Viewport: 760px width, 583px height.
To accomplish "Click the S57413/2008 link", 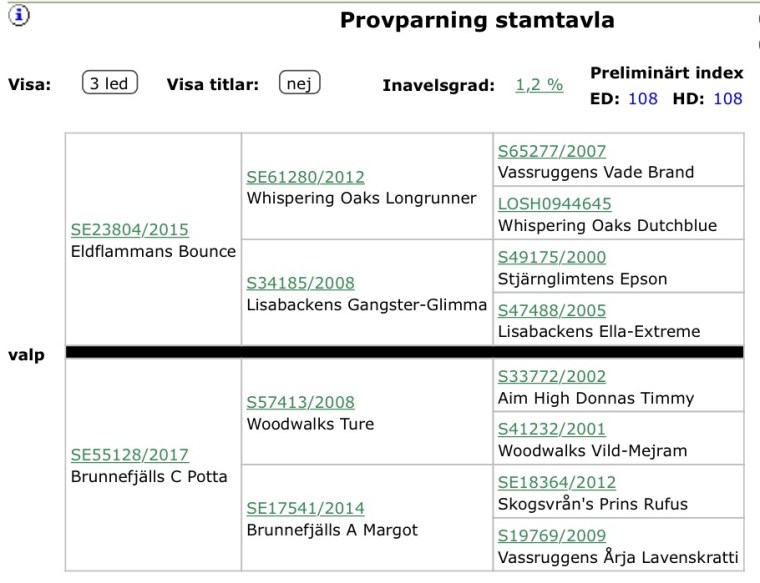I will pyautogui.click(x=300, y=402).
